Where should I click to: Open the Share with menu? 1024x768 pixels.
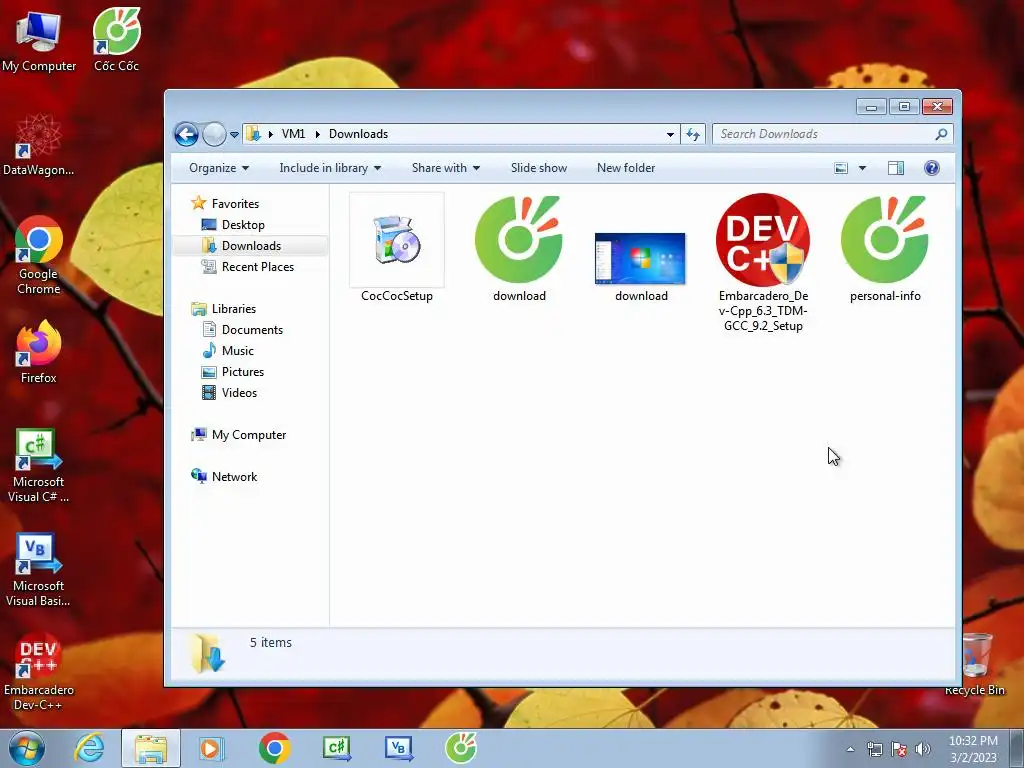click(x=445, y=168)
